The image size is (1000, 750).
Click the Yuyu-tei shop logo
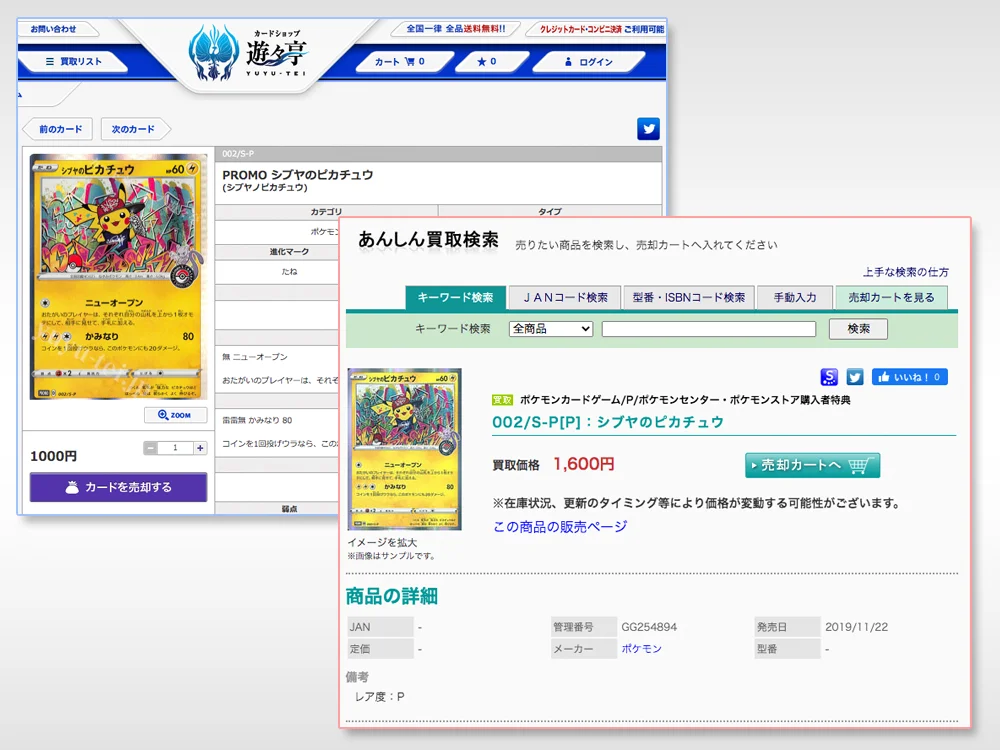click(249, 52)
